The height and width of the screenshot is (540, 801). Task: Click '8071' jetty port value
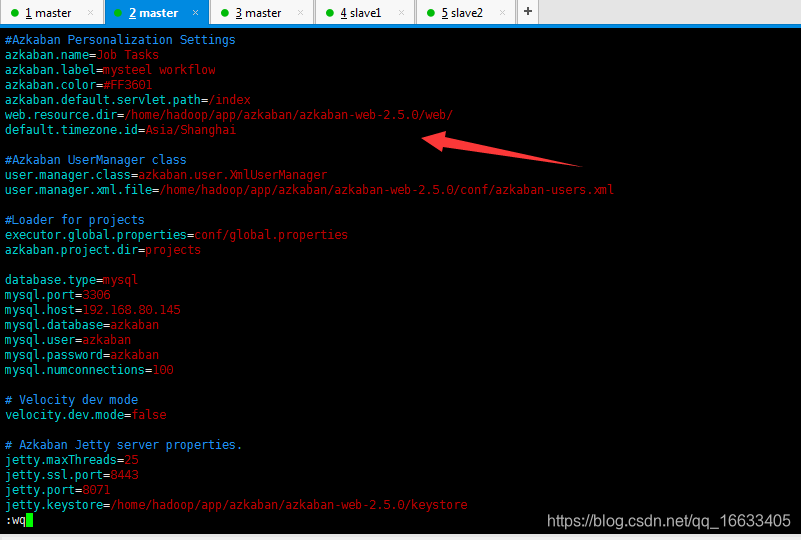point(97,489)
